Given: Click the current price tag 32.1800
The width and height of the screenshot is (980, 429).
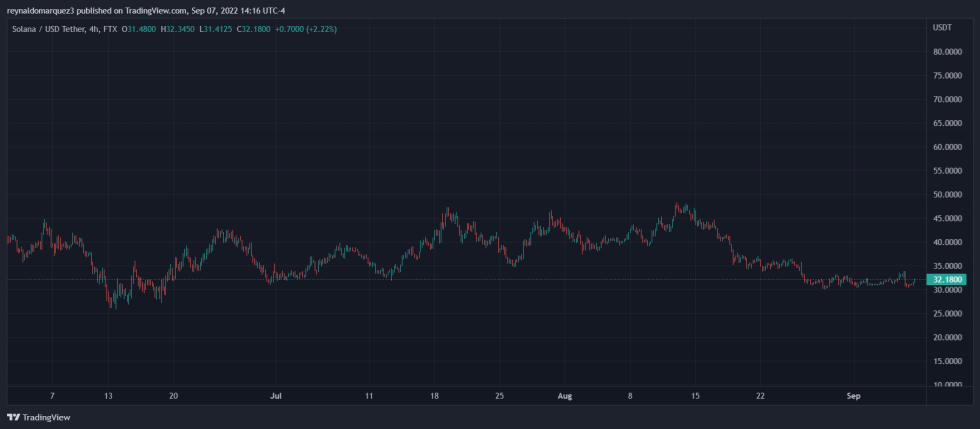Looking at the screenshot, I should coord(946,279).
